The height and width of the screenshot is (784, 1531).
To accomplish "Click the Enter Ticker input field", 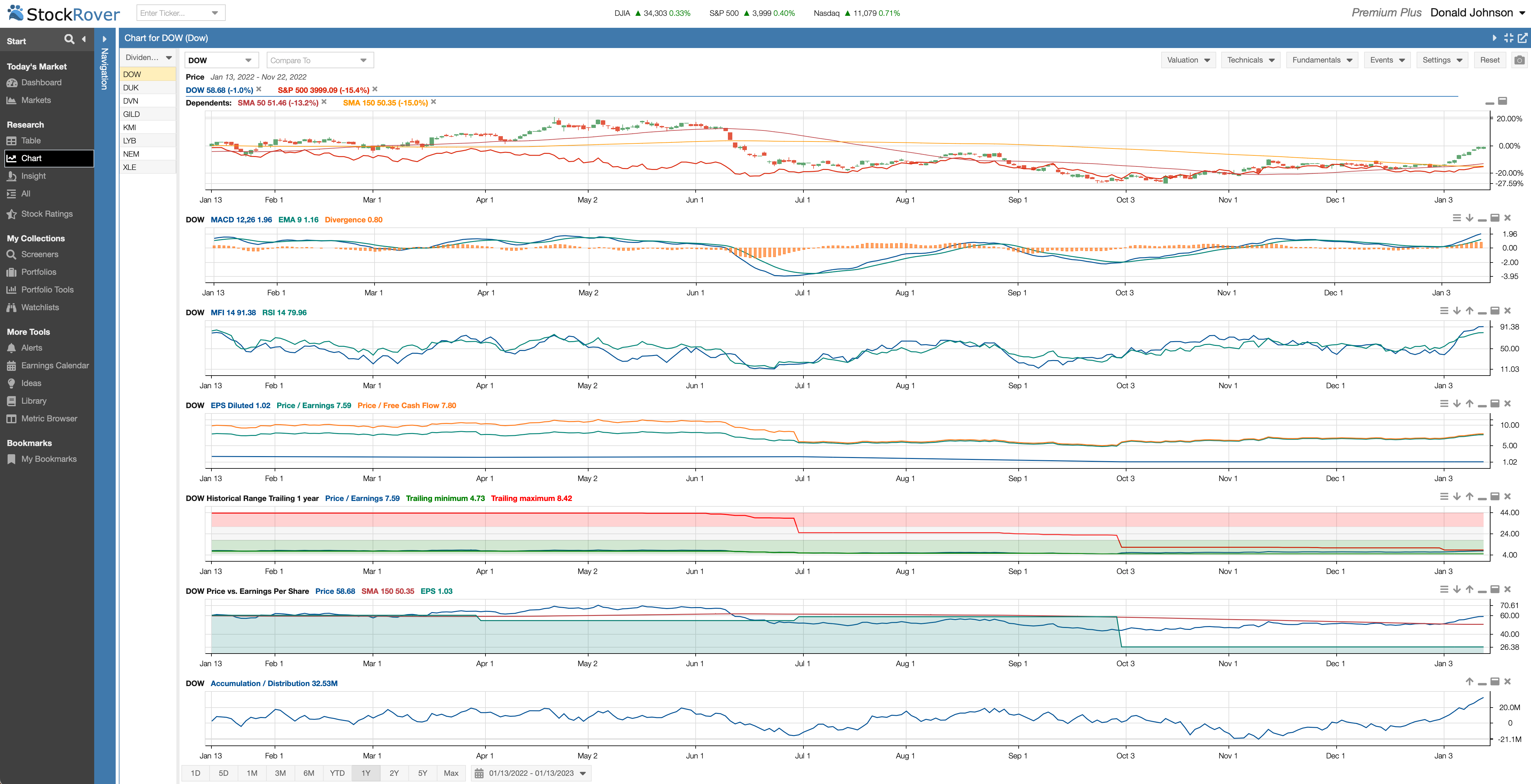I will (174, 12).
